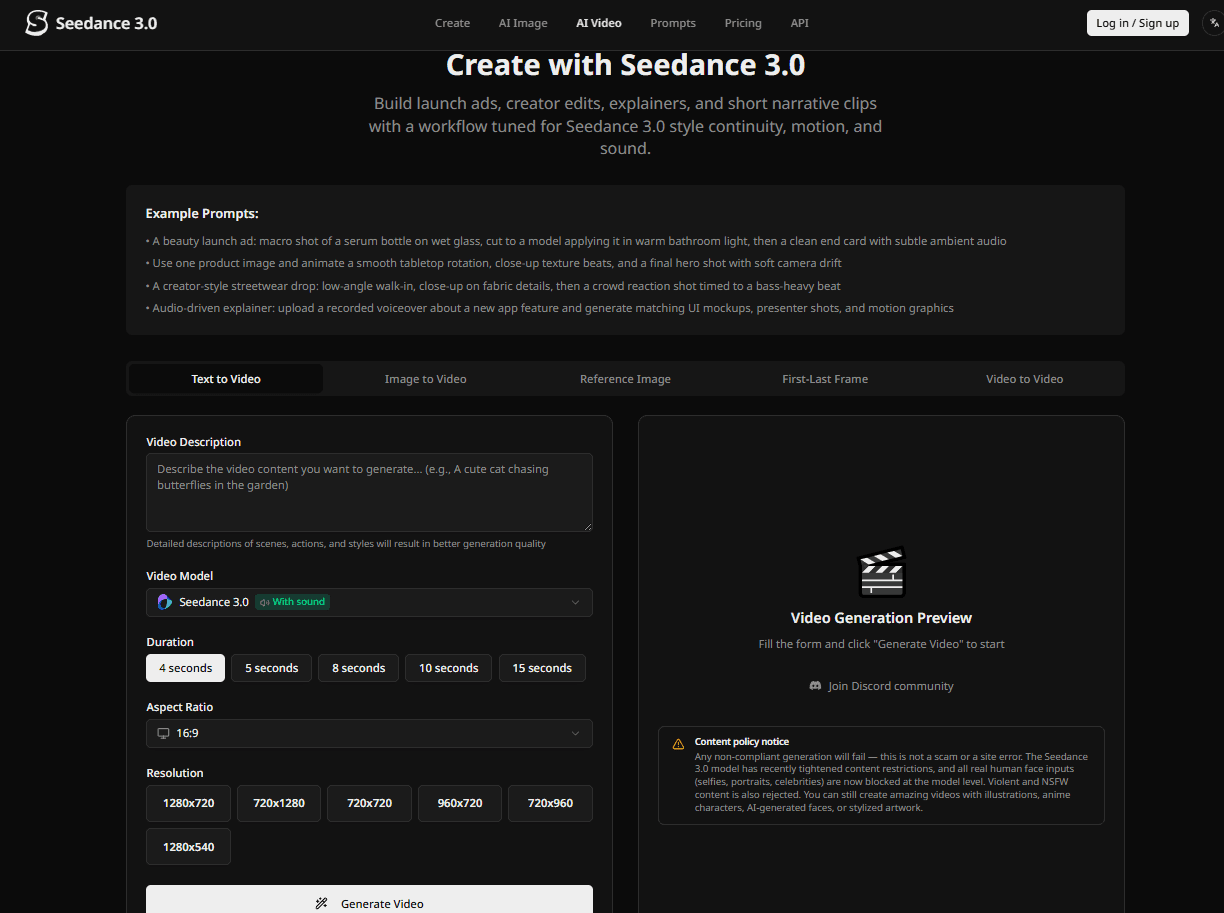The width and height of the screenshot is (1224, 913).
Task: Open AI Video navigation item
Action: (599, 23)
